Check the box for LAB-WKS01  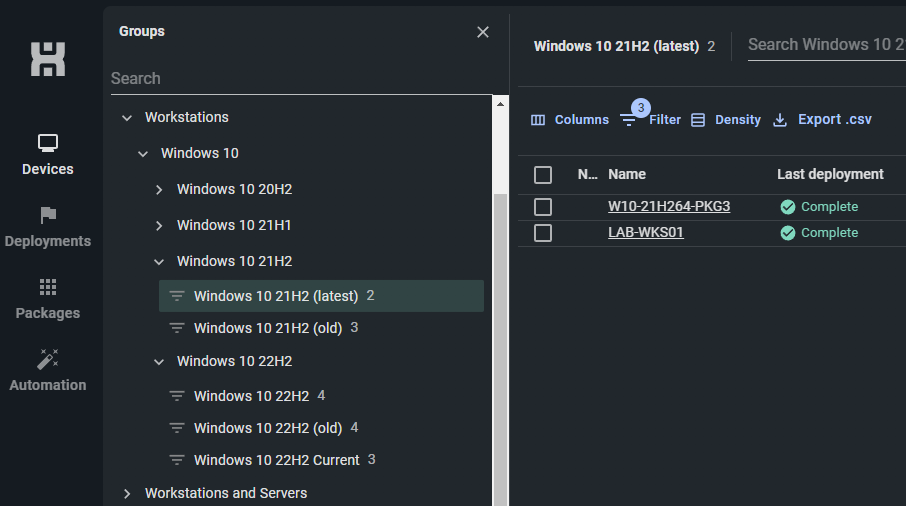[x=543, y=233]
